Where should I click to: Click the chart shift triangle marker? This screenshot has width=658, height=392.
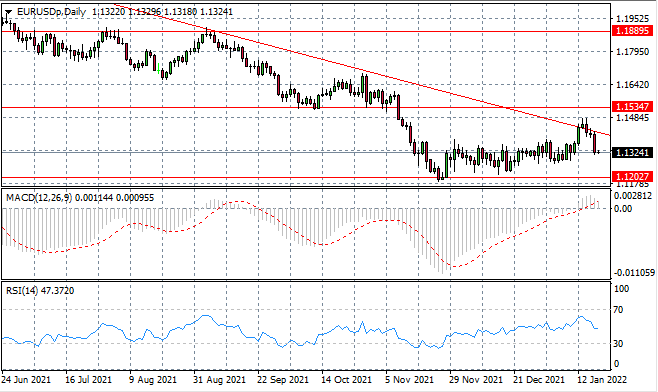tap(8, 11)
